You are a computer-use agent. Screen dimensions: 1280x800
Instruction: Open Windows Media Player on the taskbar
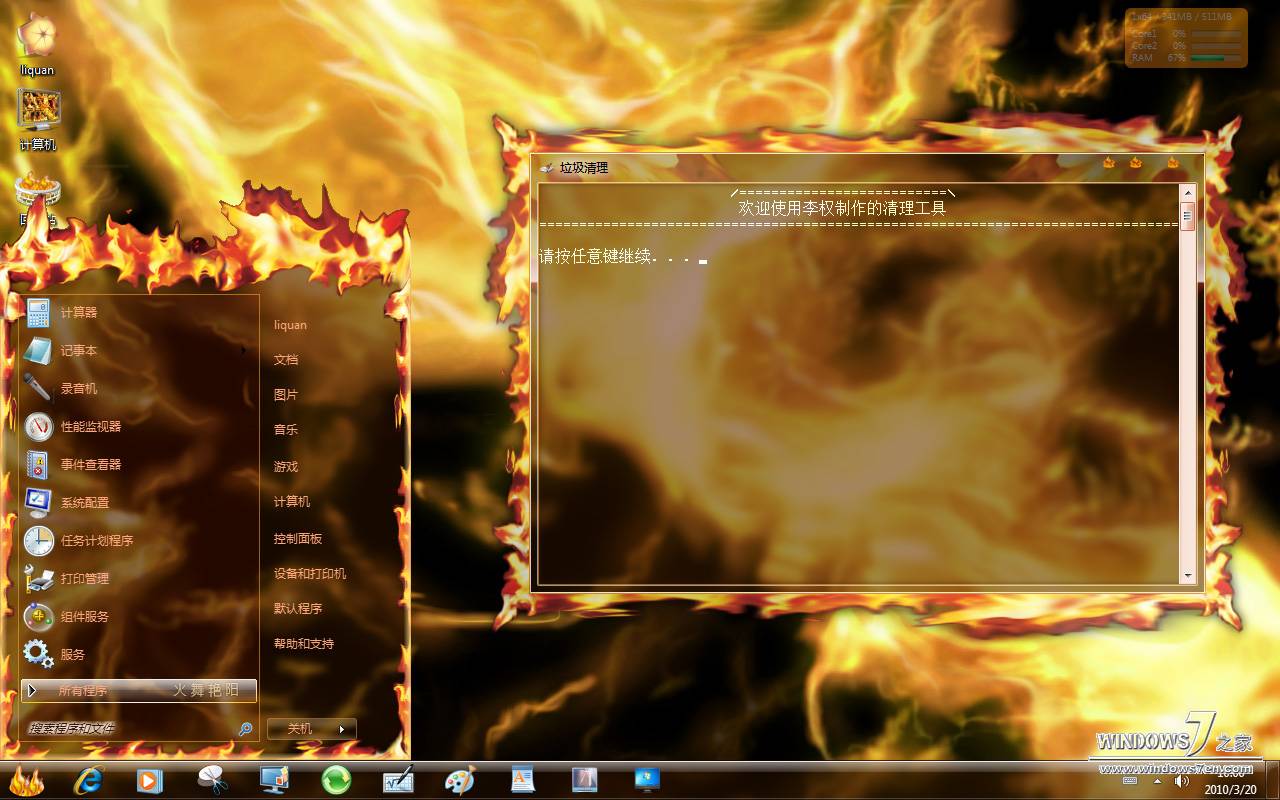click(x=149, y=779)
